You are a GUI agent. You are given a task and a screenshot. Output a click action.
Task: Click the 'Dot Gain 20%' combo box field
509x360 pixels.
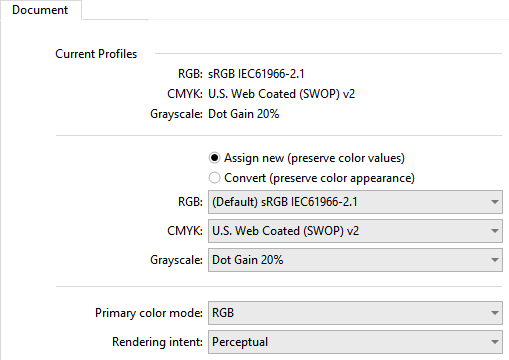(x=355, y=260)
